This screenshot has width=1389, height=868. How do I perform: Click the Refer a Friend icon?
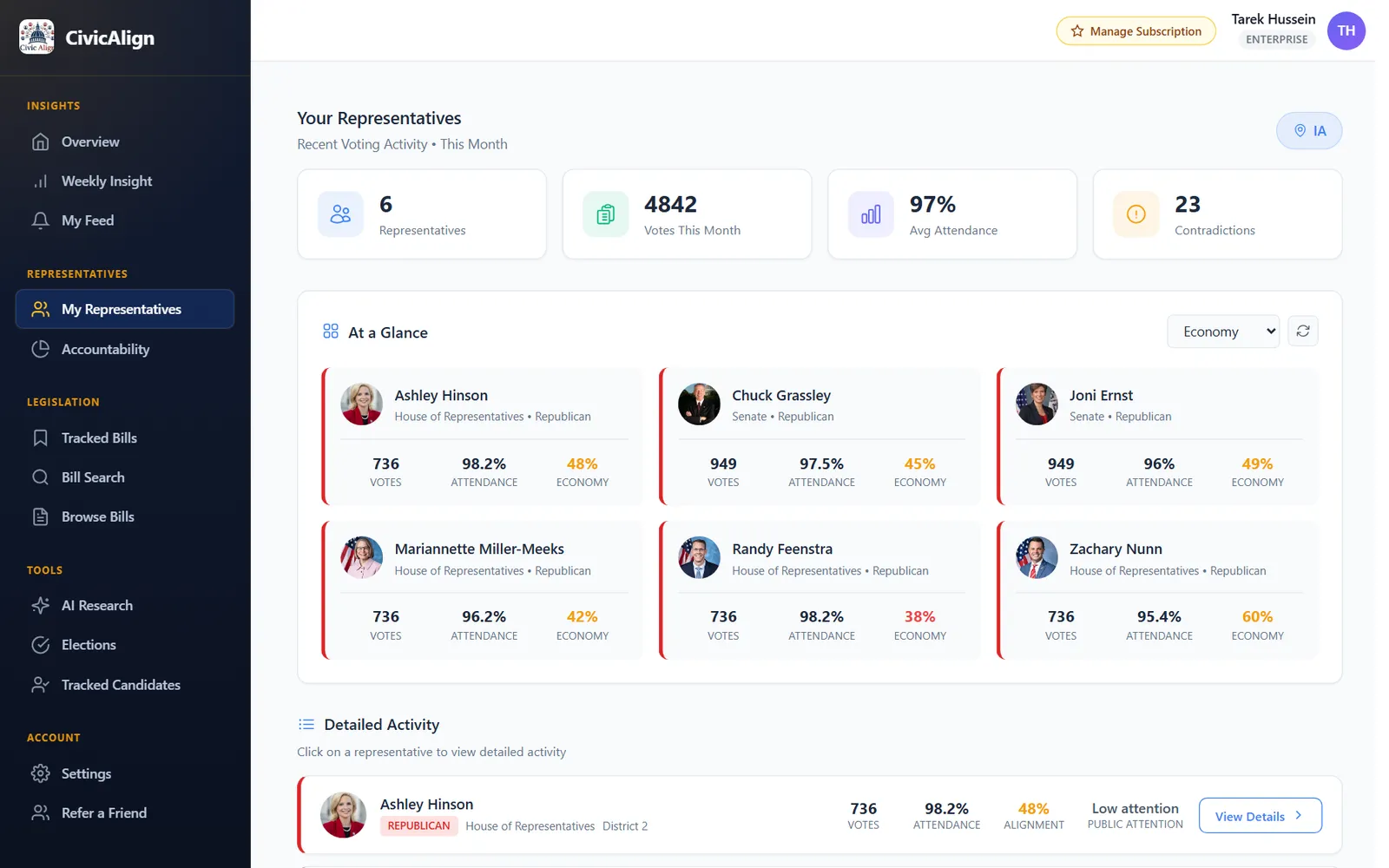pos(41,812)
